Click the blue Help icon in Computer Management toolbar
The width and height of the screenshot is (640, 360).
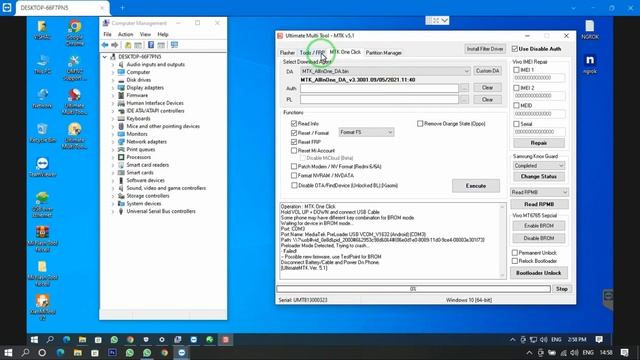[x=151, y=45]
